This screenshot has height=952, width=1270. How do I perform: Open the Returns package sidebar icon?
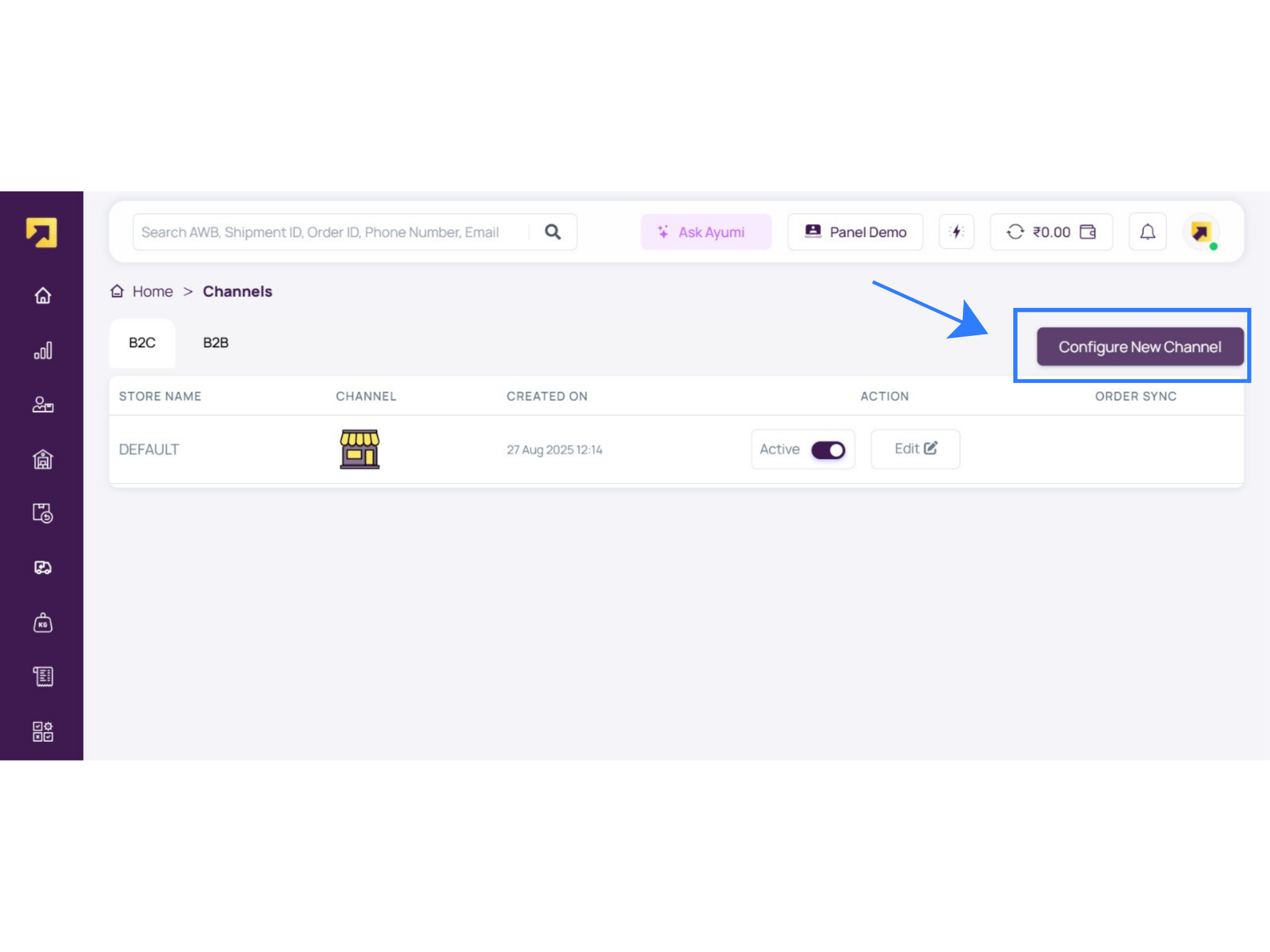[42, 514]
